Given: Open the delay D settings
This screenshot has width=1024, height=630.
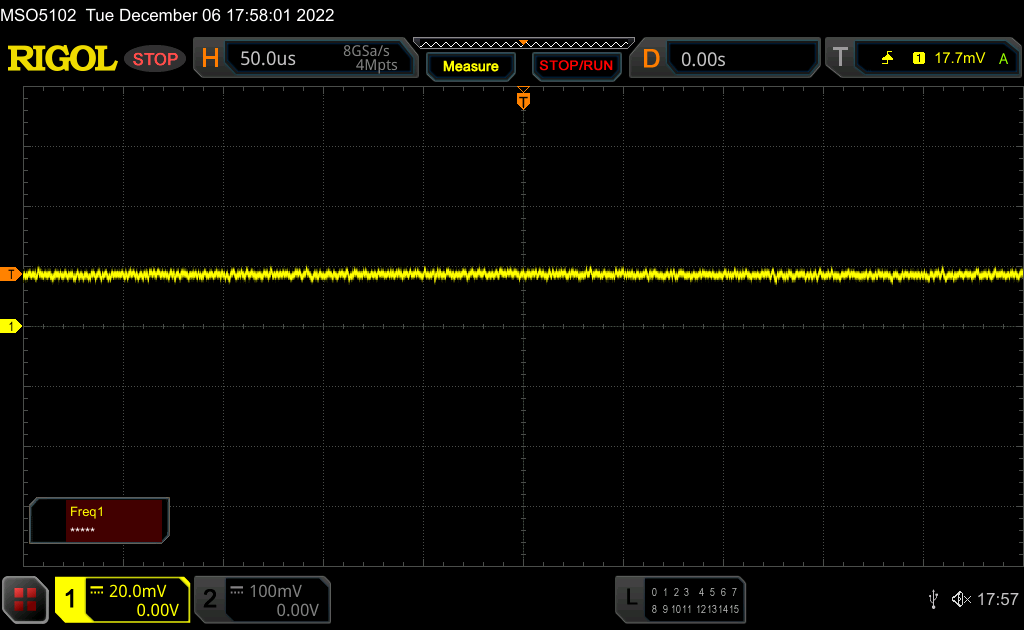Looking at the screenshot, I should [650, 59].
